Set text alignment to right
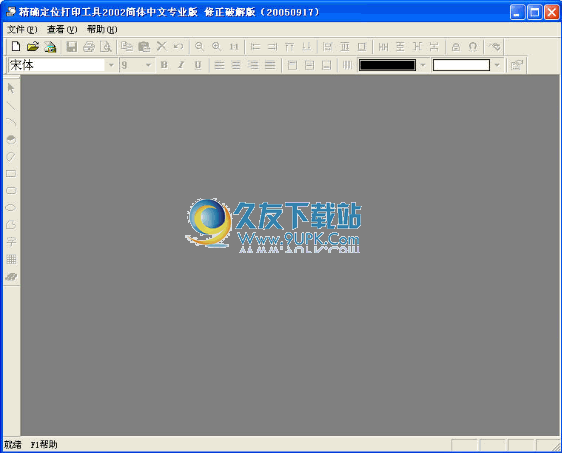Screen dimensions: 562x453 coord(253,65)
